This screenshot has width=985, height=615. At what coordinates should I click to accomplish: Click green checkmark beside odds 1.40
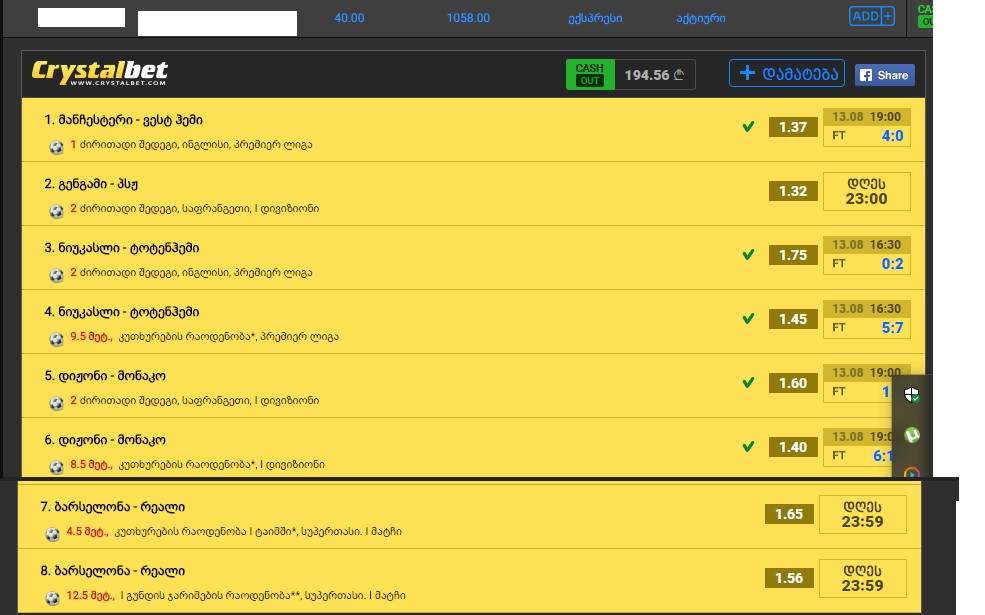point(748,447)
